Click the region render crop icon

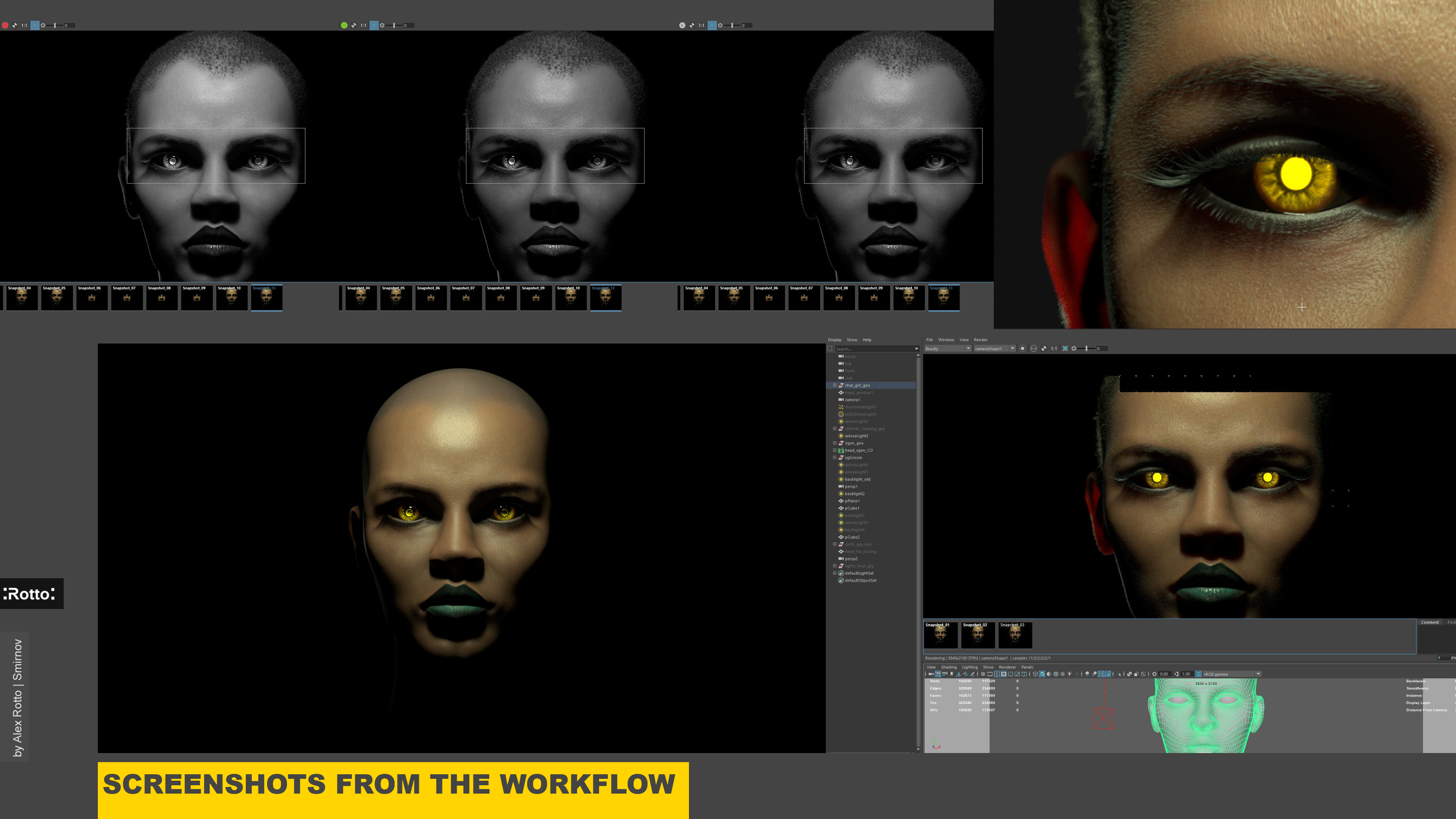pos(1065,349)
